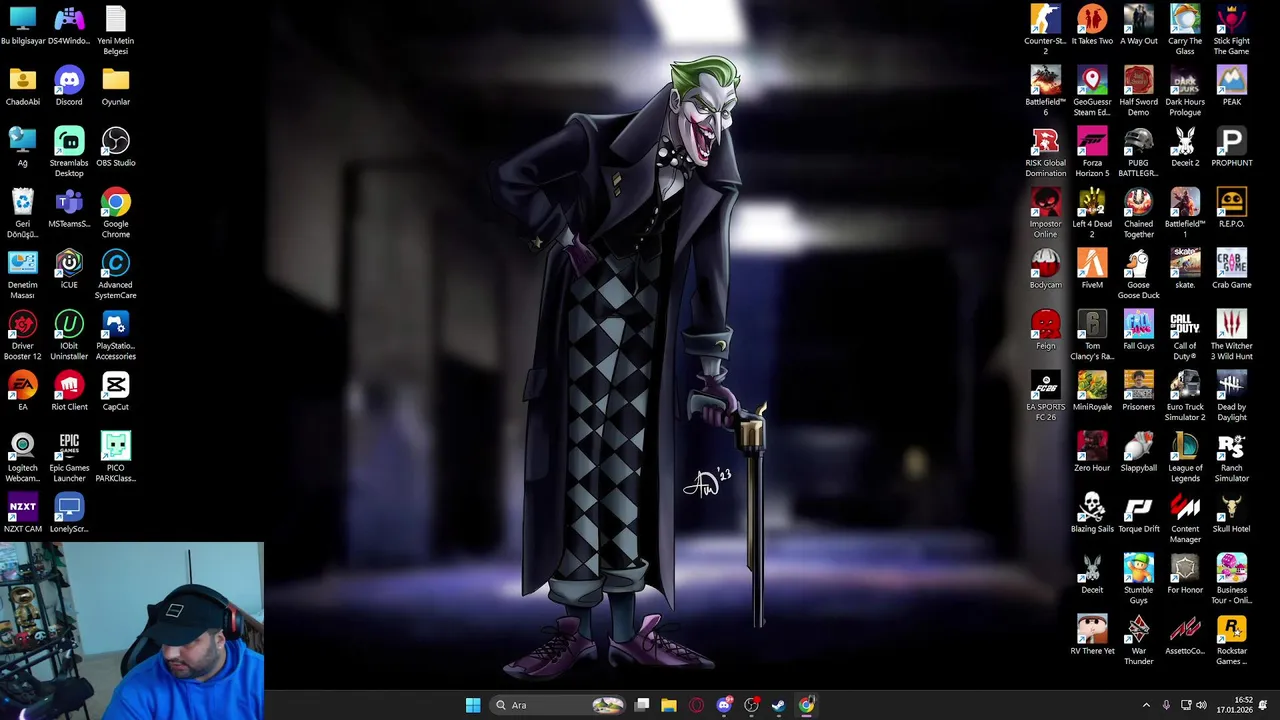Open Stumble Guys shortcut
The width and height of the screenshot is (1280, 720).
(x=1138, y=580)
